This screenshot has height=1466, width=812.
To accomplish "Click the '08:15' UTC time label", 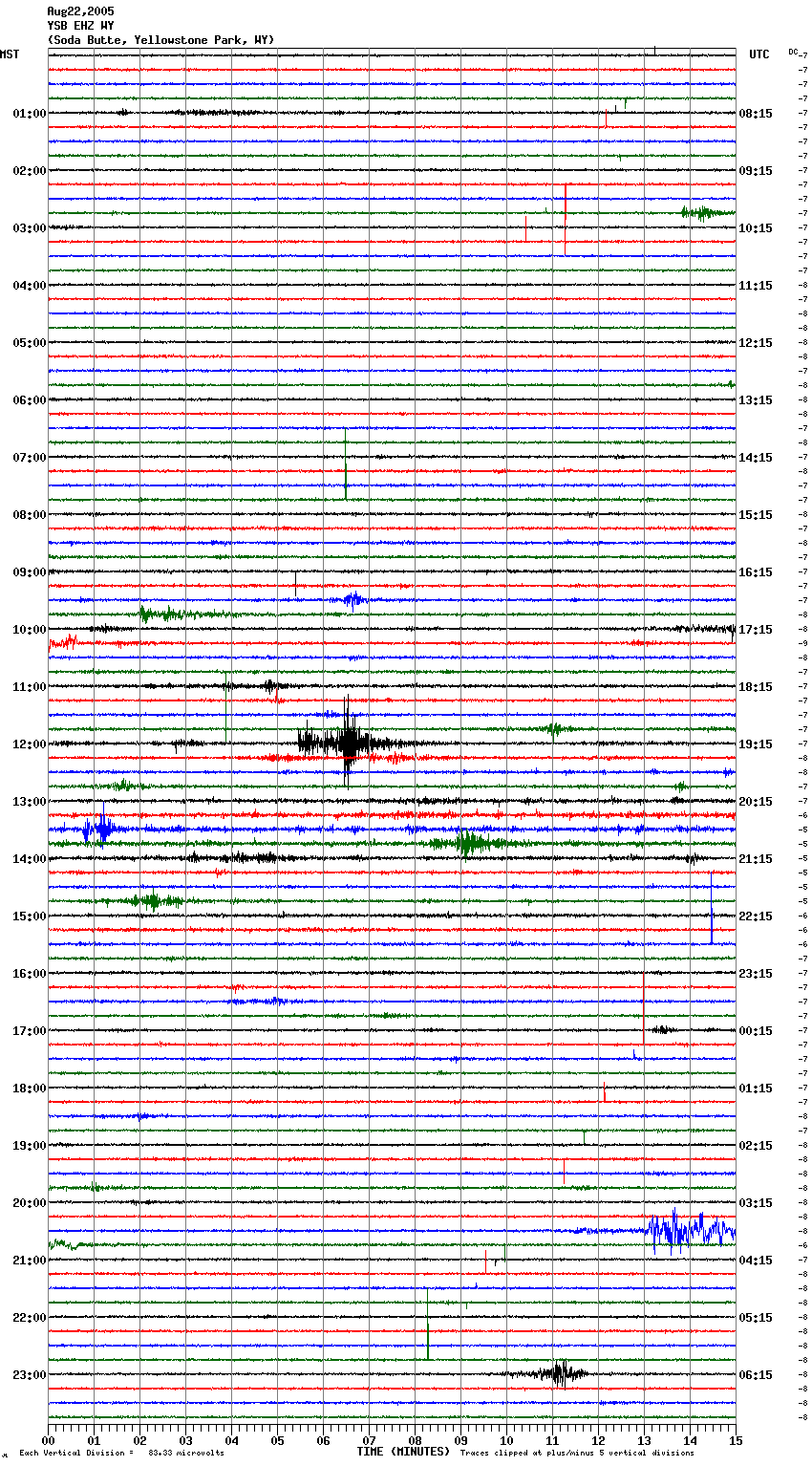I will coord(756,114).
